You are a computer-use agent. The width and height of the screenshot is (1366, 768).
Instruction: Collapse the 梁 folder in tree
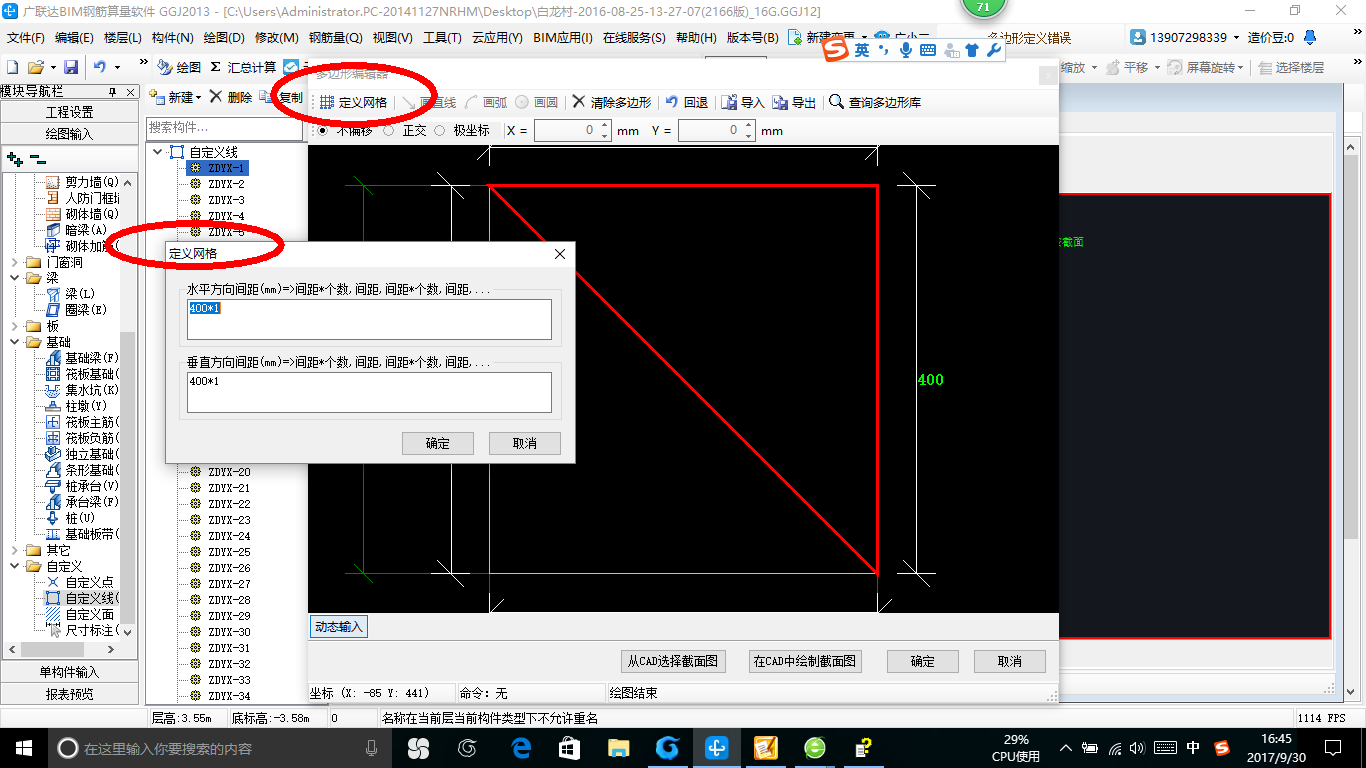pyautogui.click(x=15, y=278)
